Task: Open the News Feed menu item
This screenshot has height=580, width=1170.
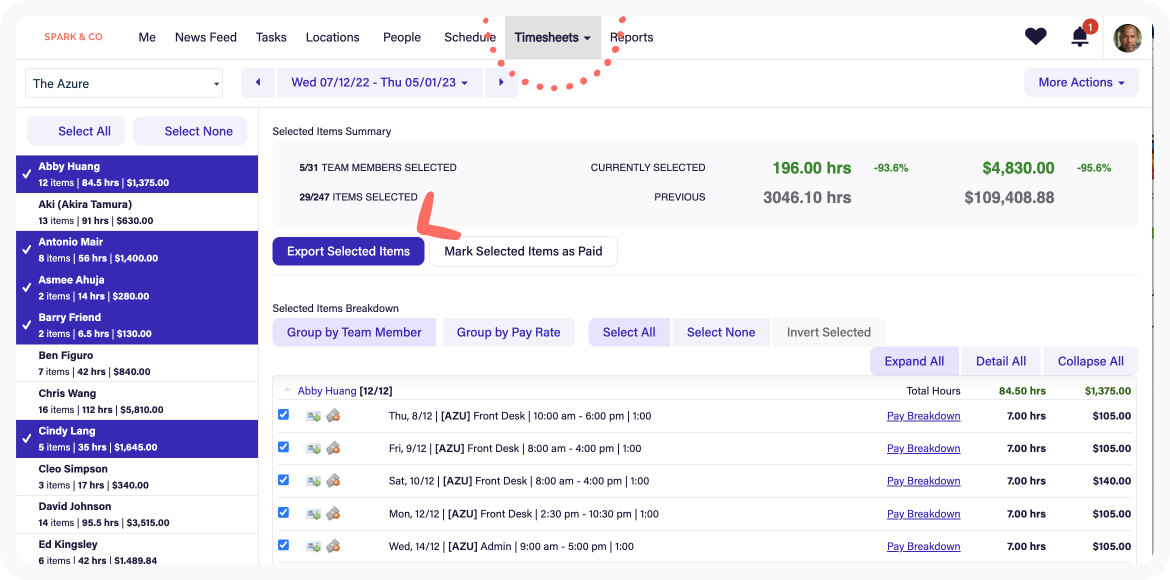Action: tap(205, 37)
